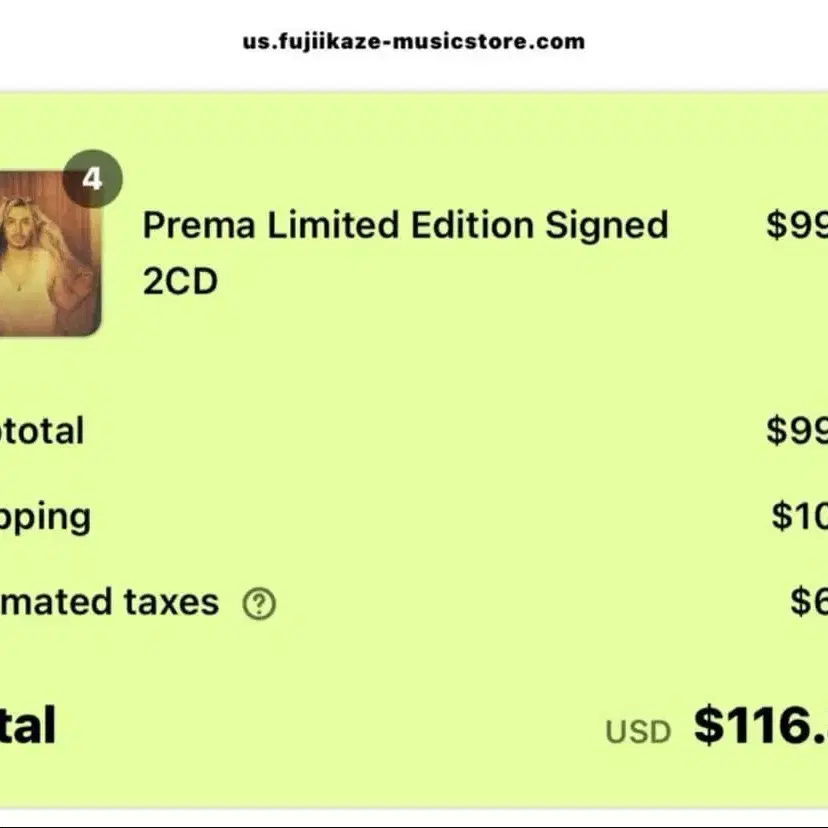Click the bold $116 total amount
828x828 pixels.
coord(760,725)
